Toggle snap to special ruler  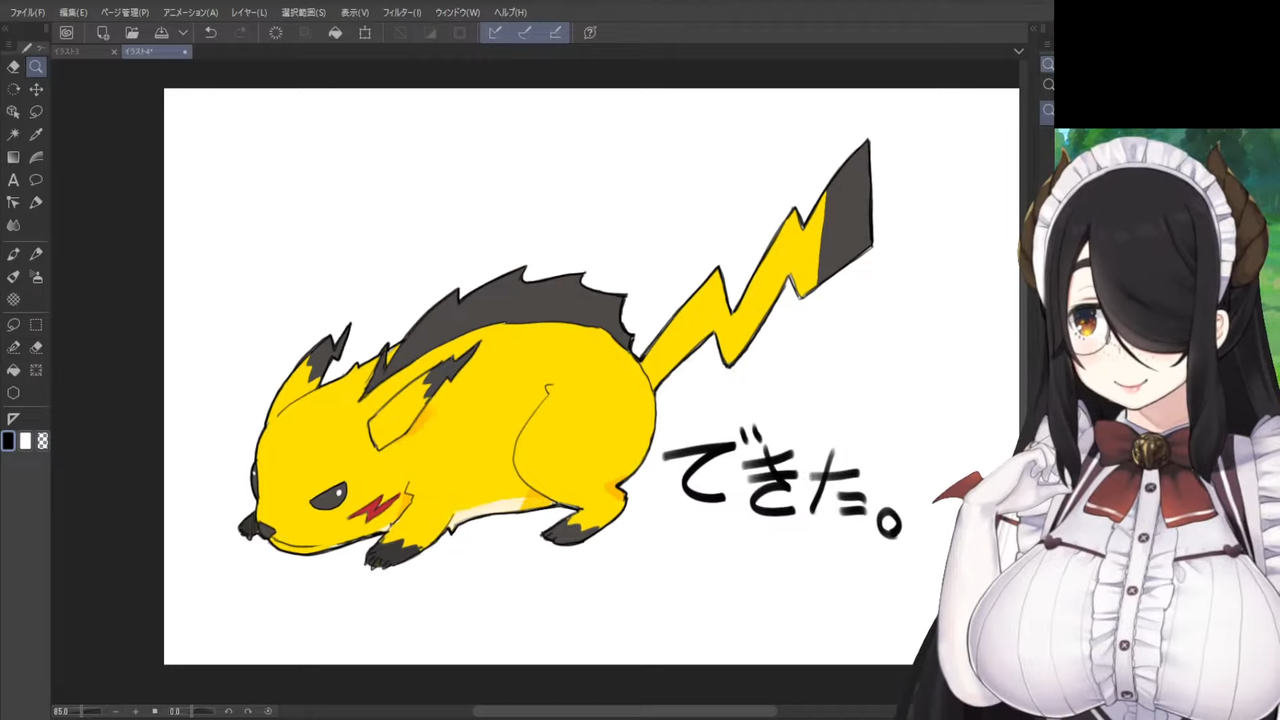[x=525, y=33]
